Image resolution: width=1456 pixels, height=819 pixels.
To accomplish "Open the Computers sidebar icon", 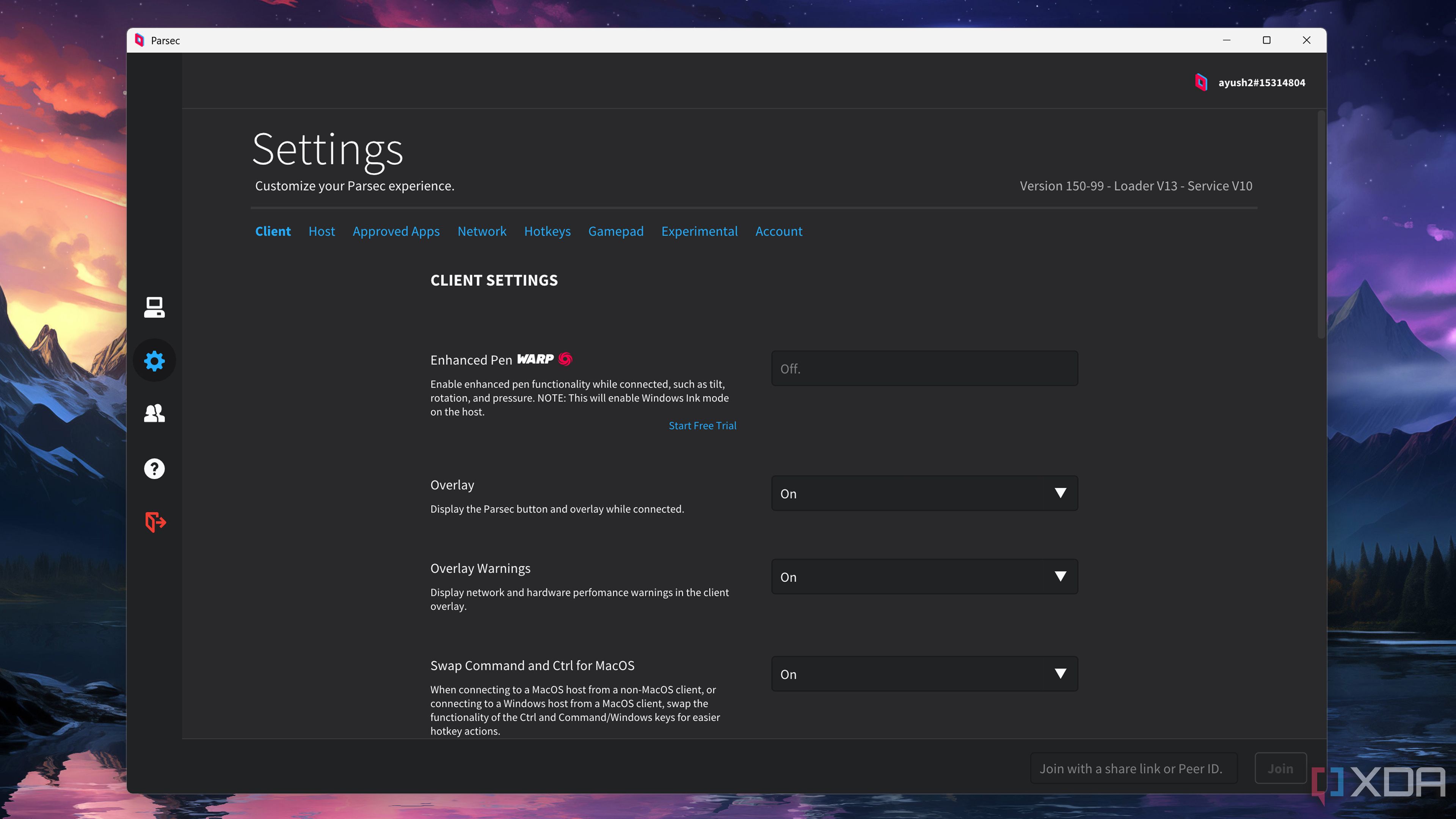I will click(x=154, y=307).
